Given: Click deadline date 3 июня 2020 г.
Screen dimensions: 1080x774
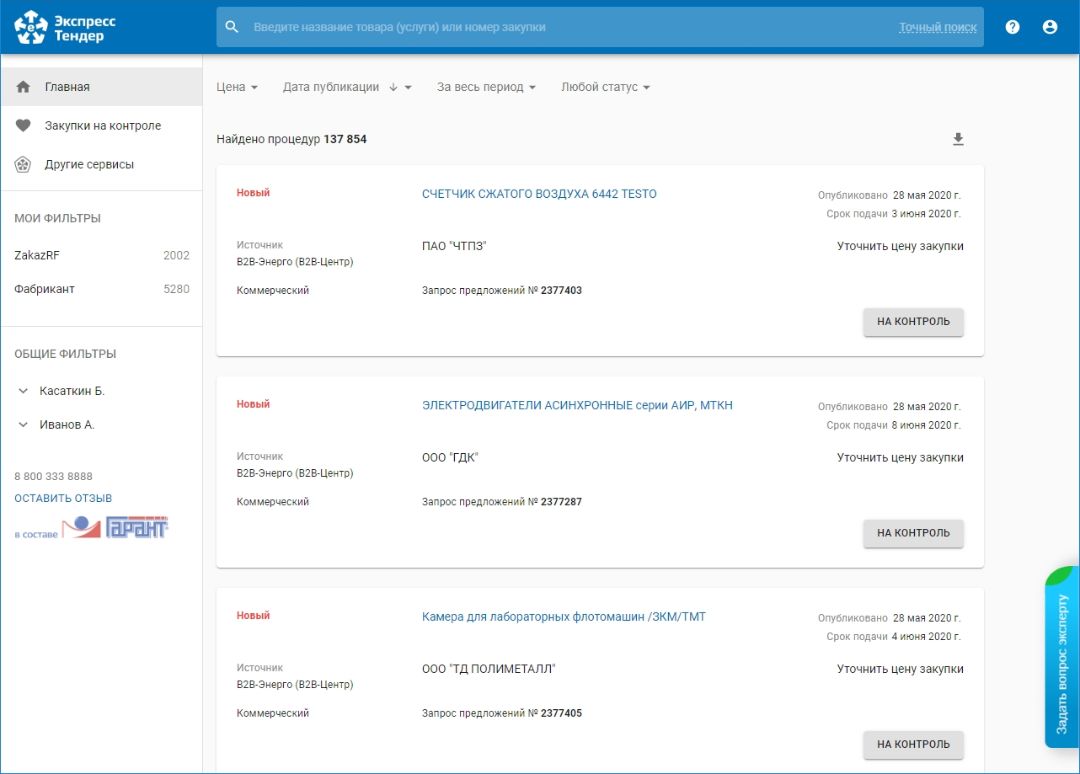Looking at the screenshot, I should (926, 214).
